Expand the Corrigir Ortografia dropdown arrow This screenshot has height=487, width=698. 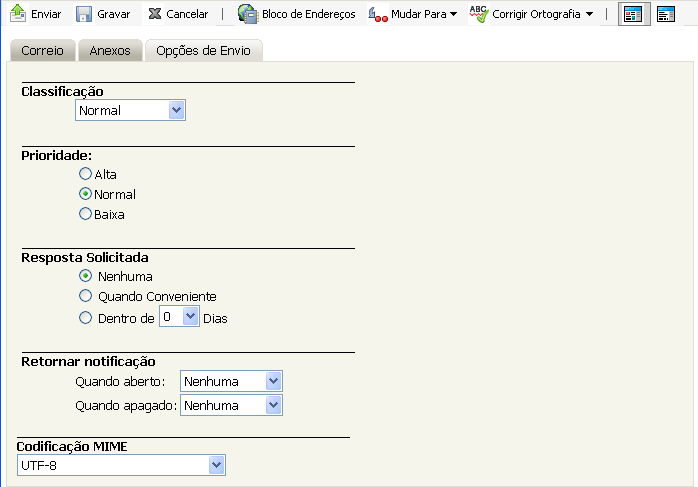(589, 14)
